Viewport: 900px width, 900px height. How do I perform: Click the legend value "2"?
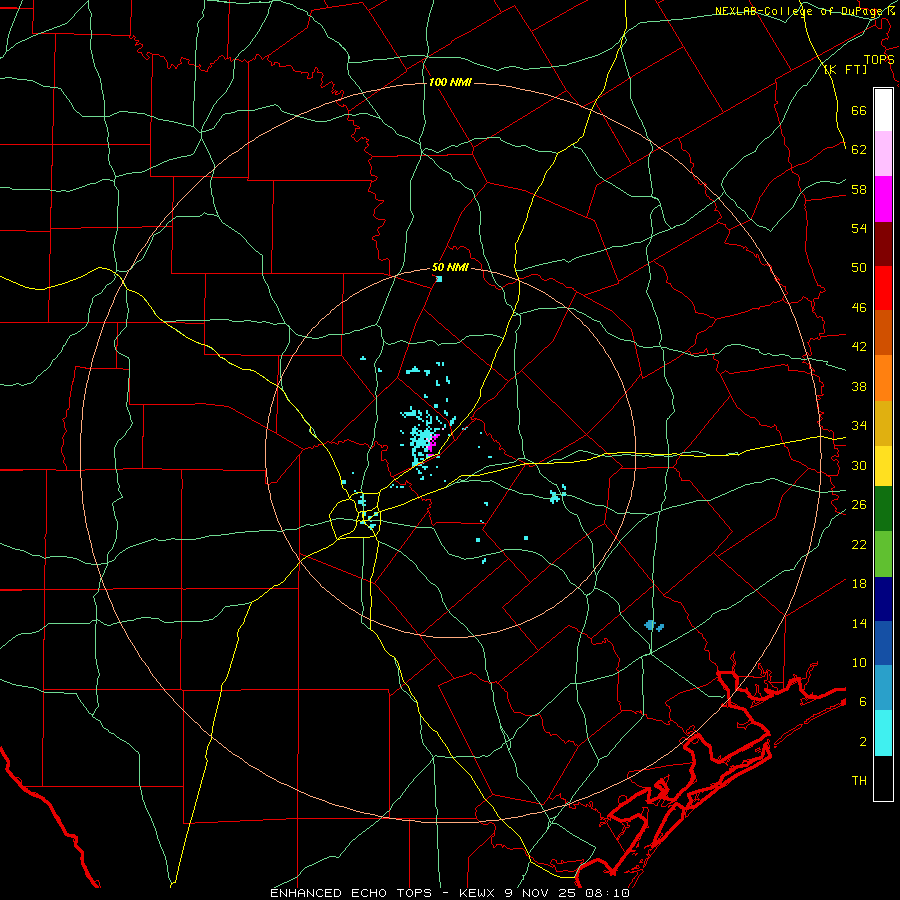(x=863, y=742)
